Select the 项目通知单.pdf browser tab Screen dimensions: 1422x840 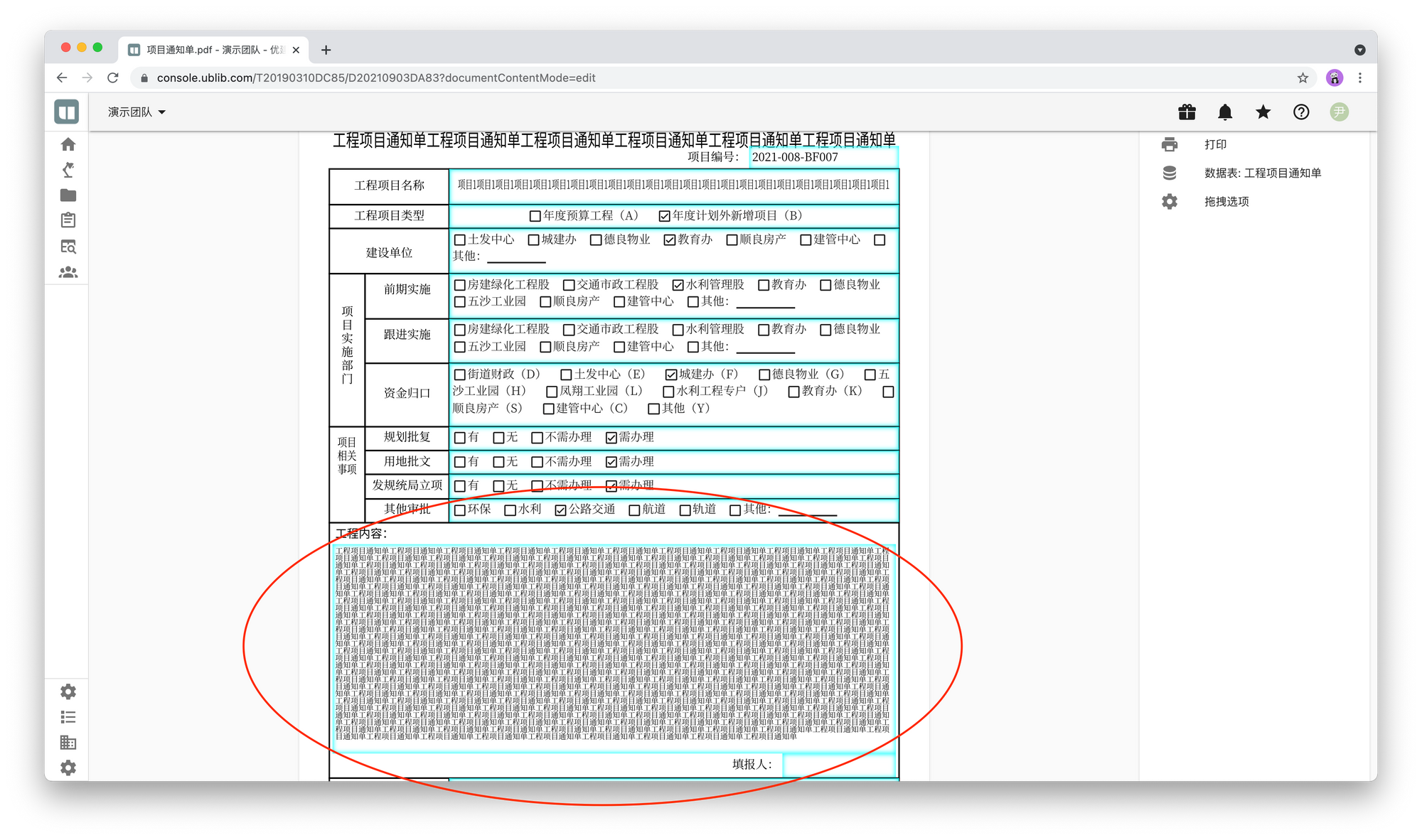tap(213, 50)
